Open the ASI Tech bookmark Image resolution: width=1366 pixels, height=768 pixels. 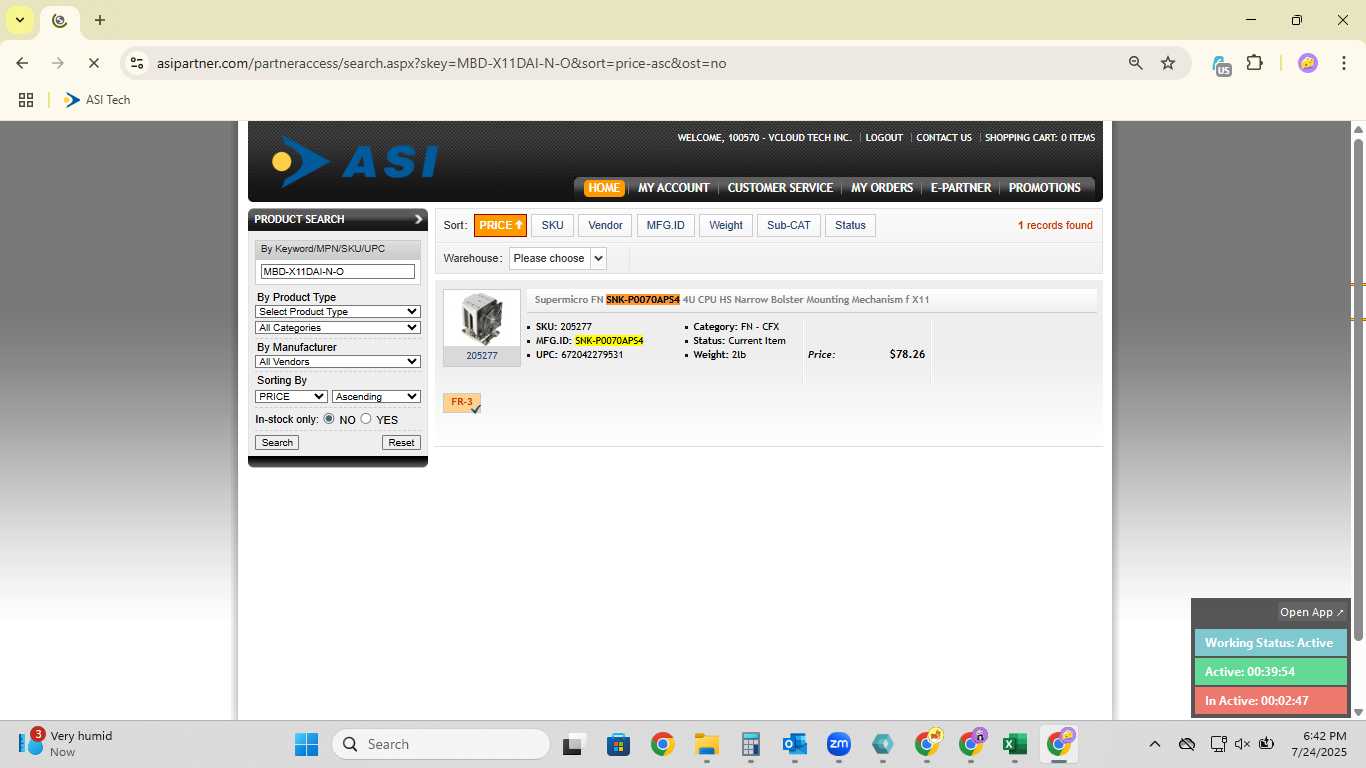pyautogui.click(x=97, y=100)
